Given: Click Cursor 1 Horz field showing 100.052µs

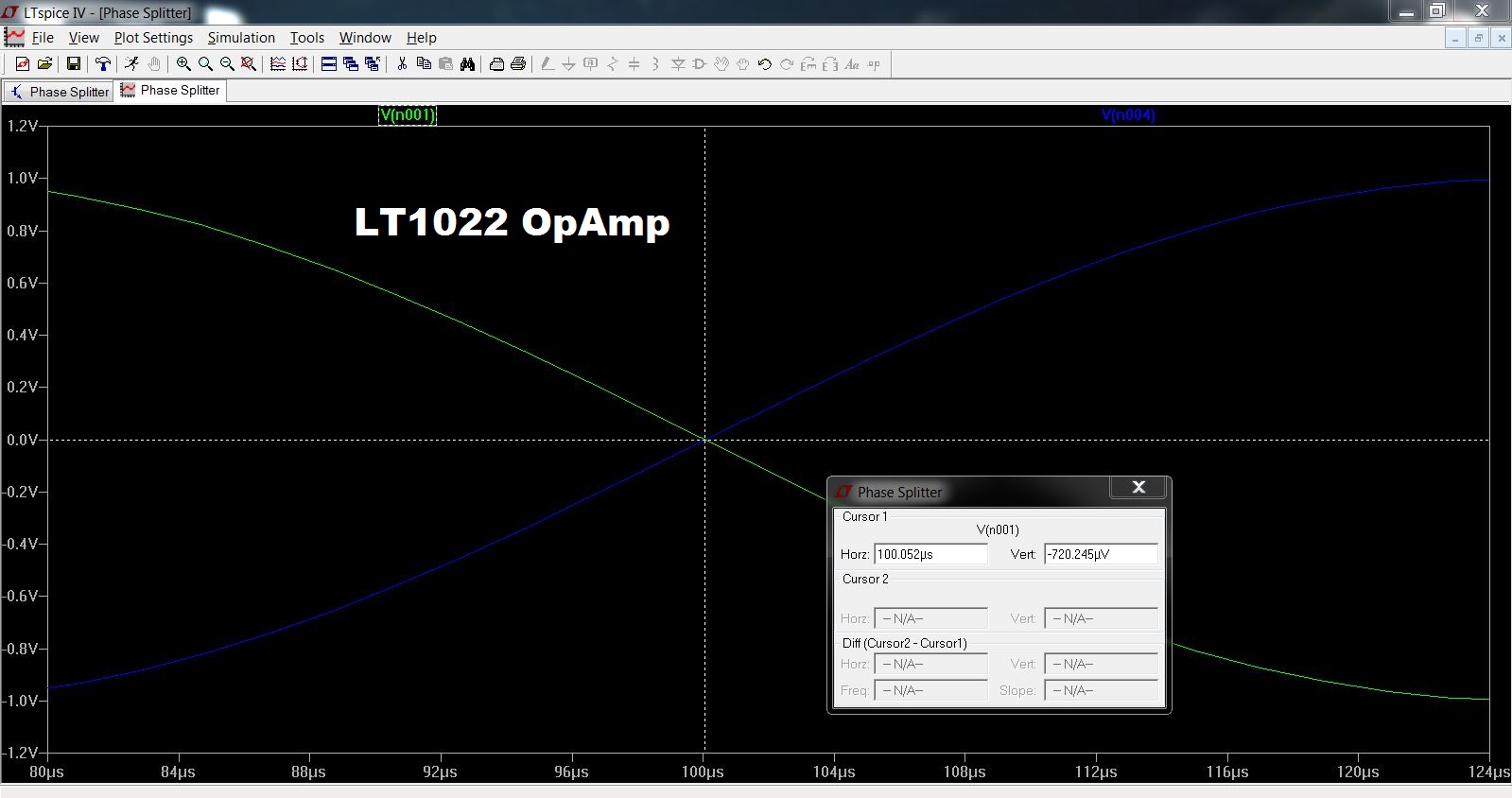Looking at the screenshot, I should click(930, 554).
